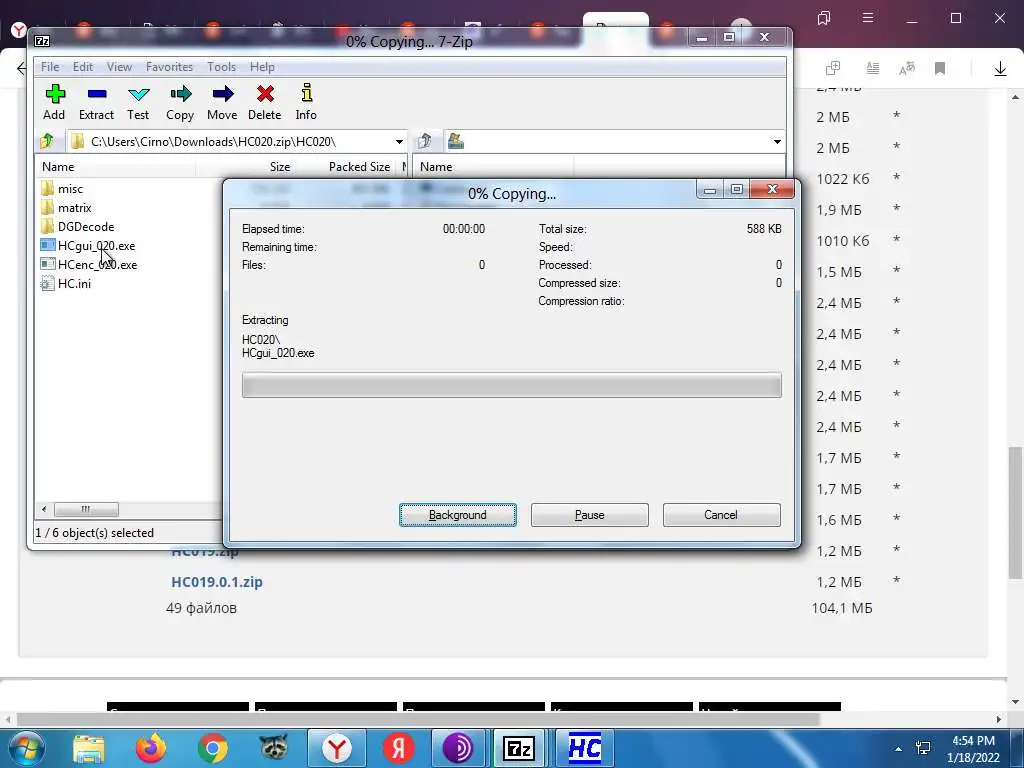Pause the copying operation
The width and height of the screenshot is (1024, 768).
tap(590, 515)
